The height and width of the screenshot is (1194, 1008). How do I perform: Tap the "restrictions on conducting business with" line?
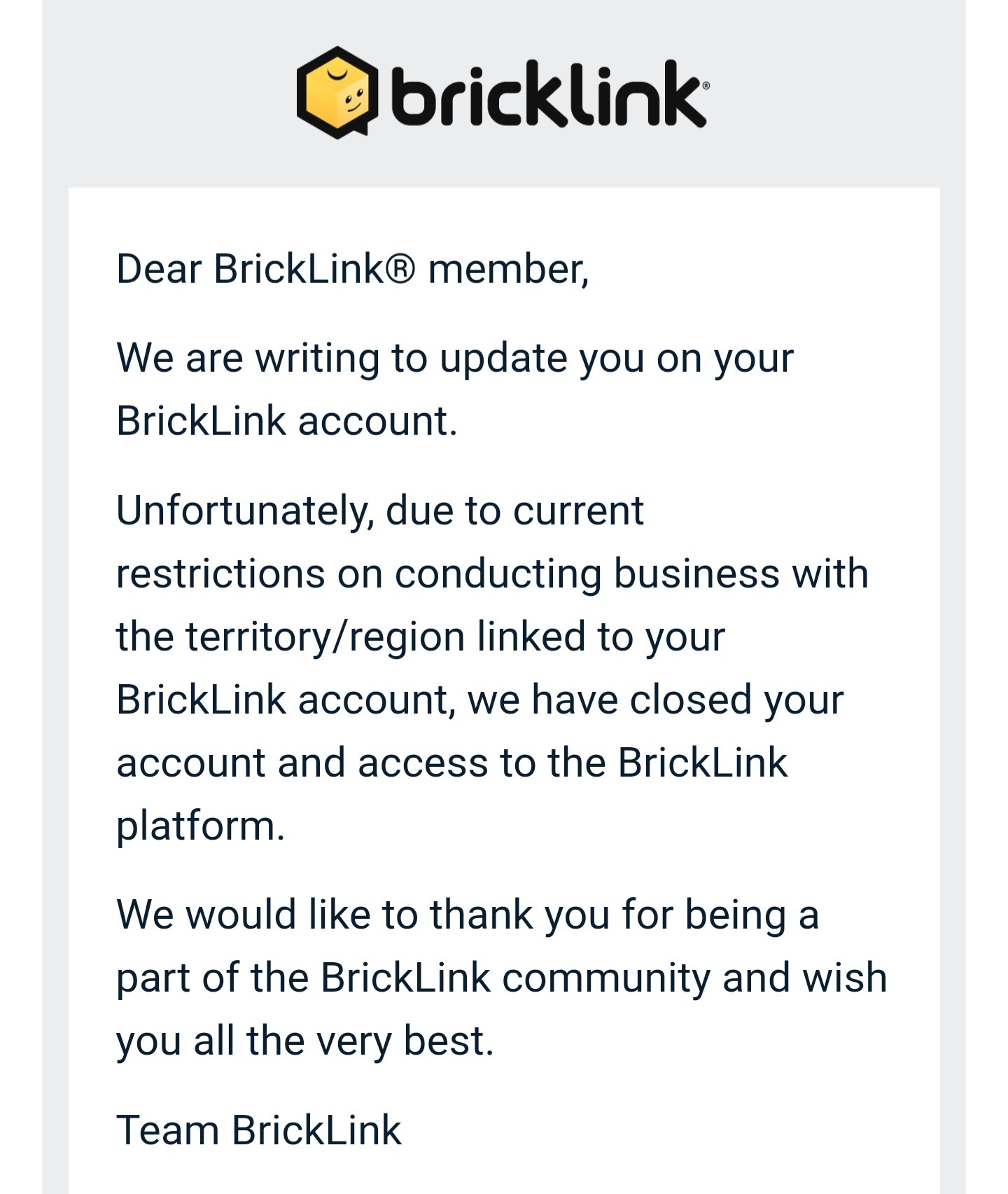coord(492,574)
